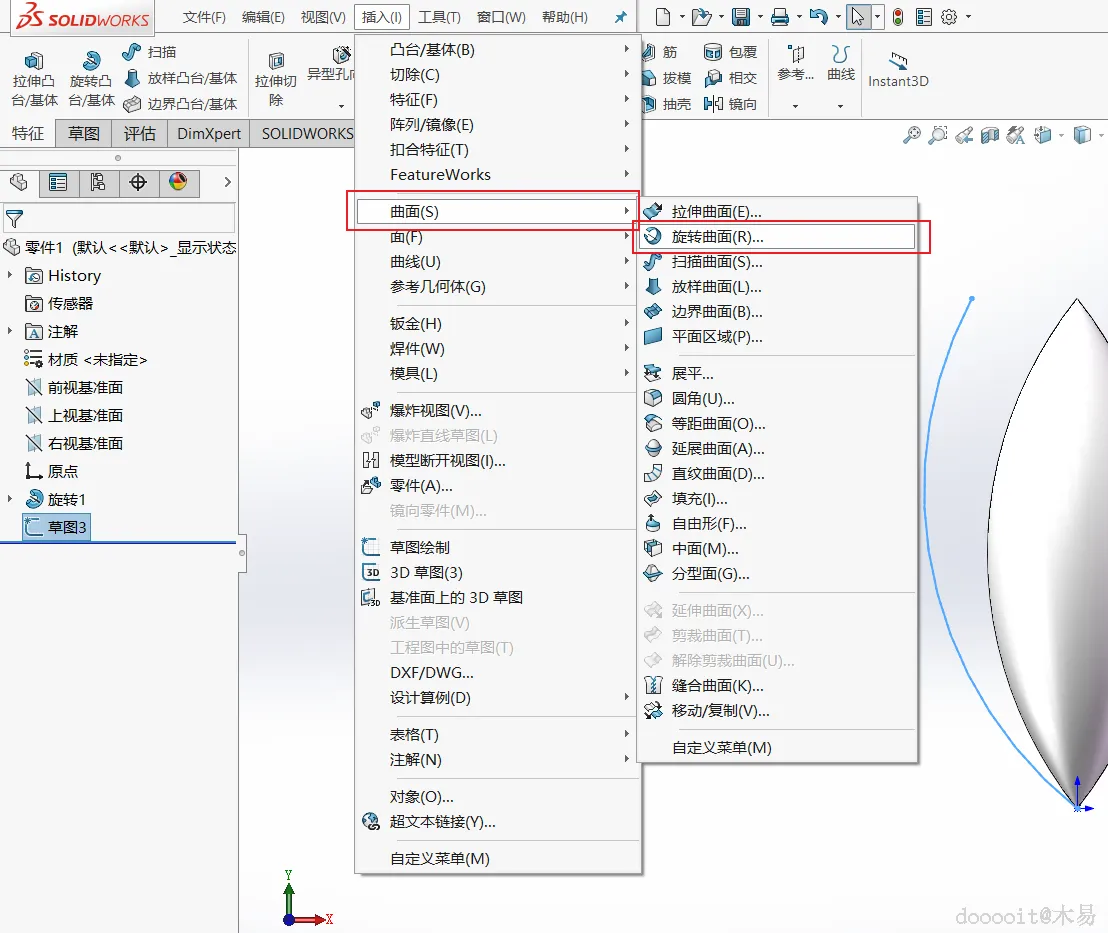
Task: Click the 拉伸切除 extruded cut icon
Action: 276,61
